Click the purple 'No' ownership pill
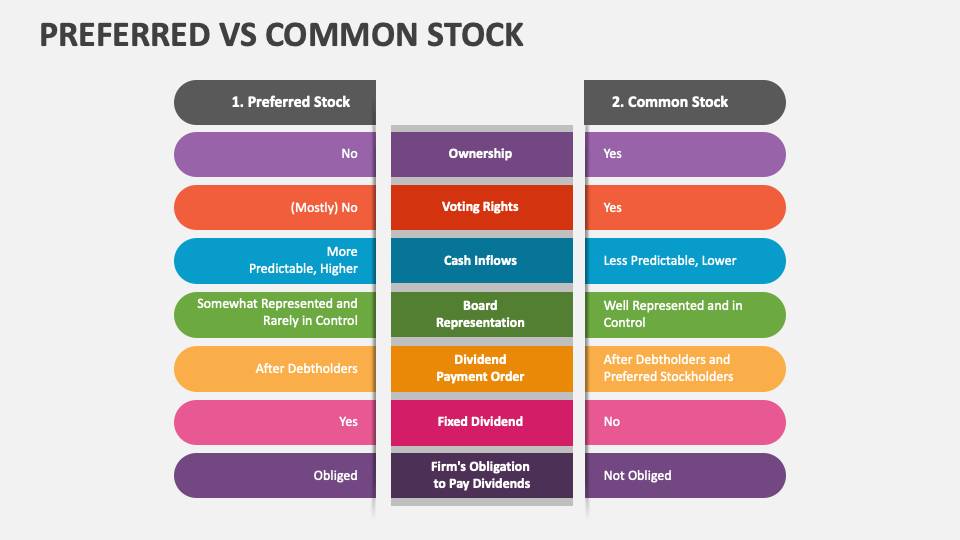This screenshot has height=540, width=960. (275, 154)
